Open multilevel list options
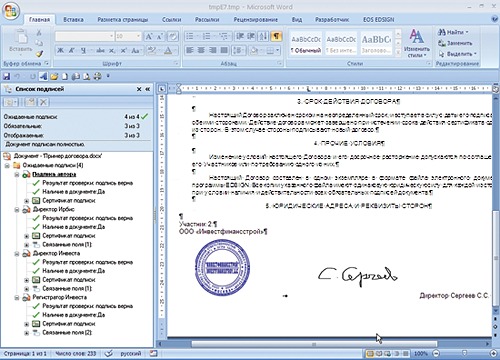 (x=224, y=36)
